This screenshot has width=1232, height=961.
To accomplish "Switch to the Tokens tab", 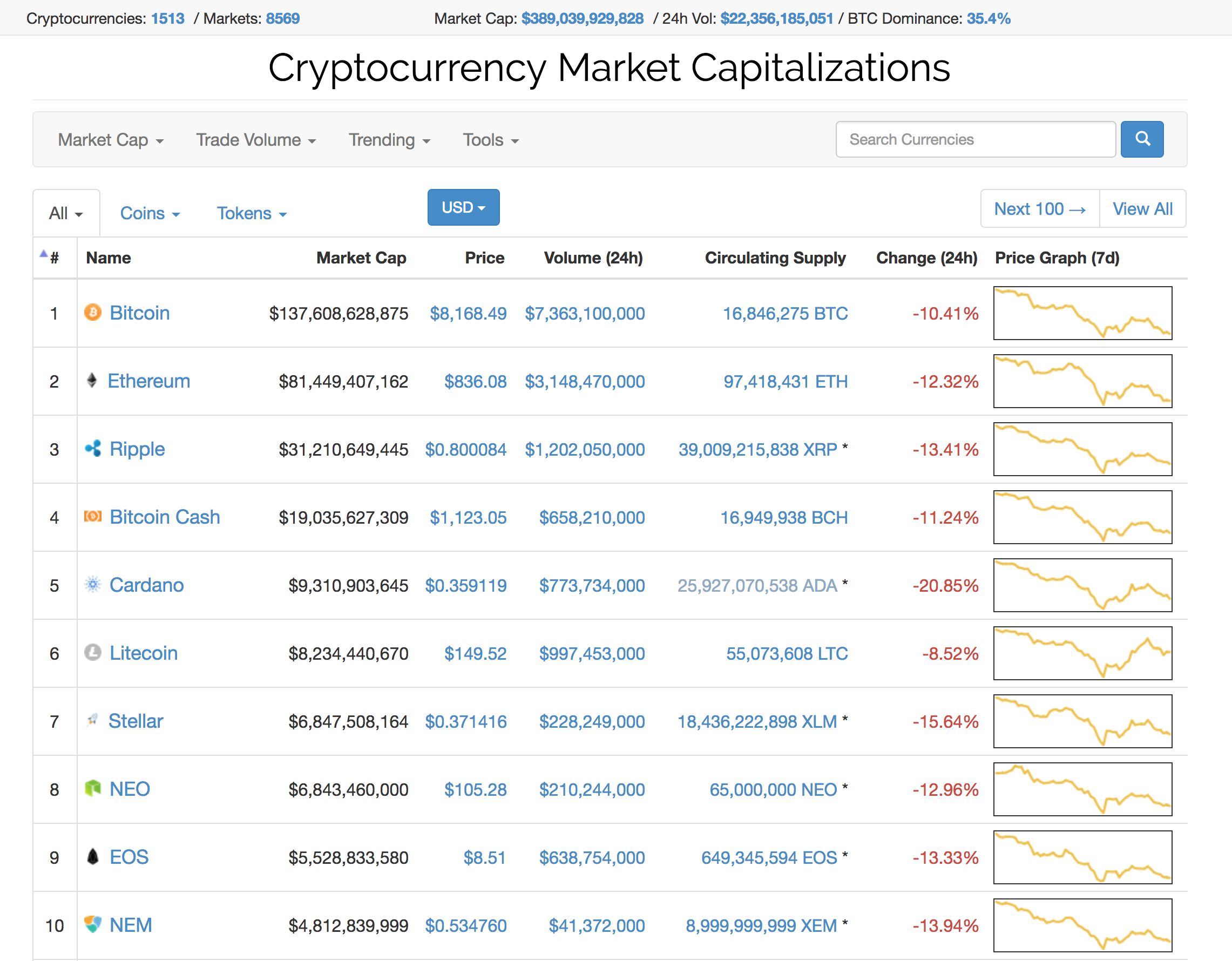I will 252,213.
